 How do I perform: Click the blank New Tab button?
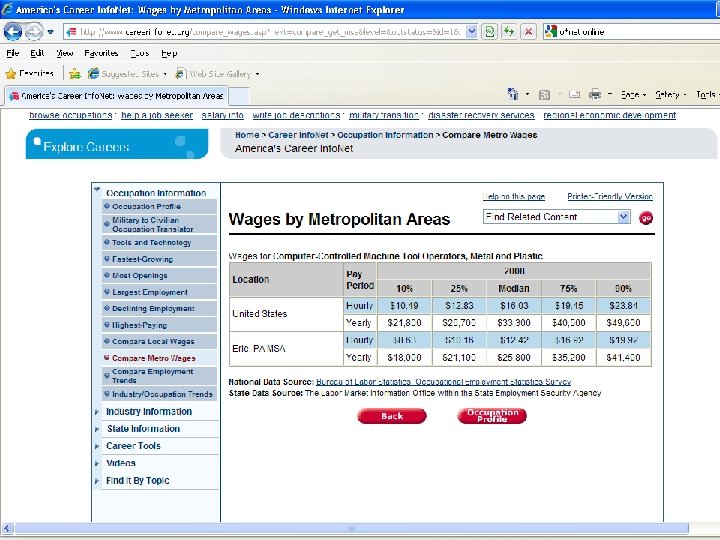[239, 96]
